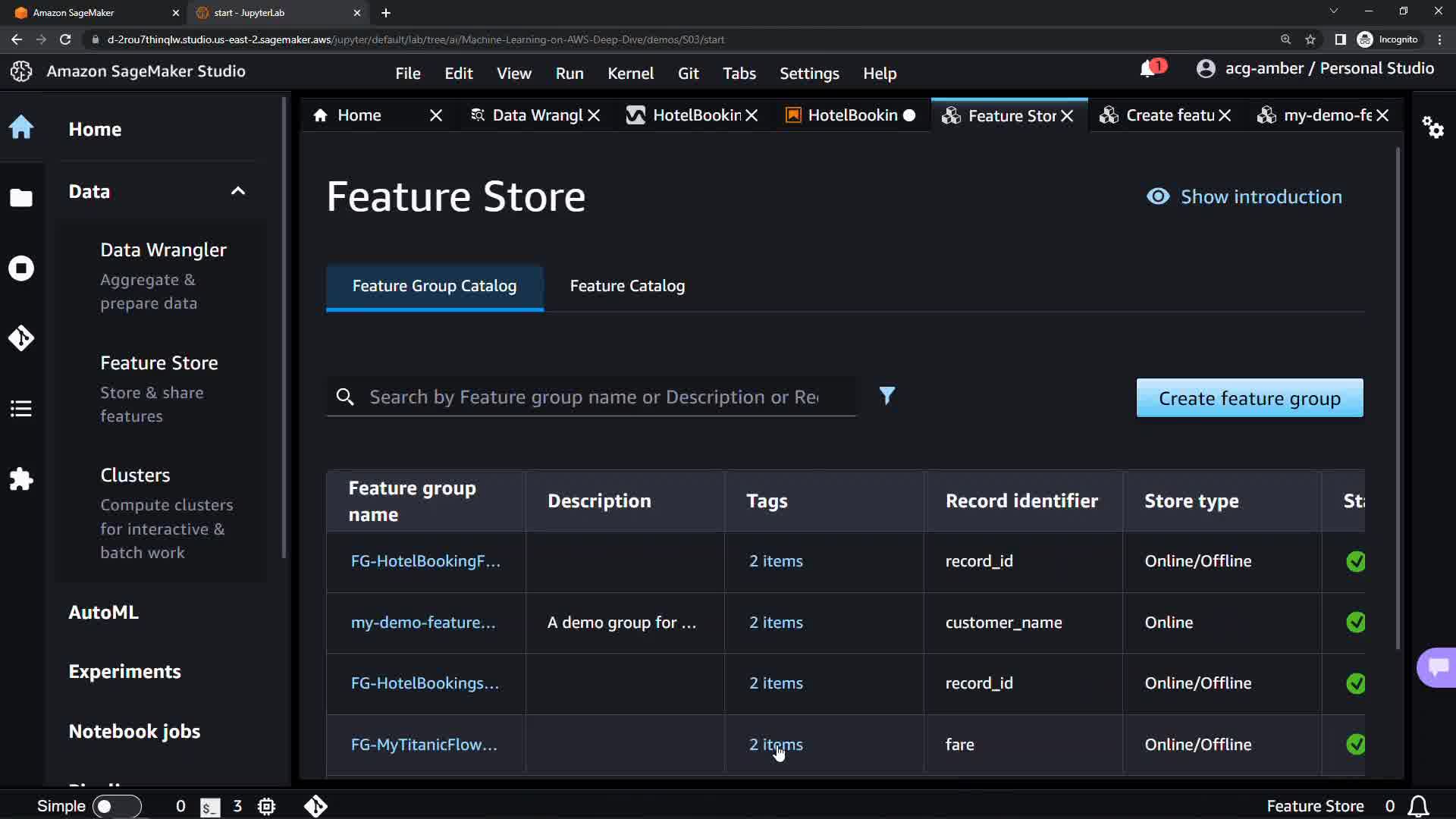Open FG-MyTitanicFlow feature group link
Screen dimensions: 1456x819
pos(424,745)
